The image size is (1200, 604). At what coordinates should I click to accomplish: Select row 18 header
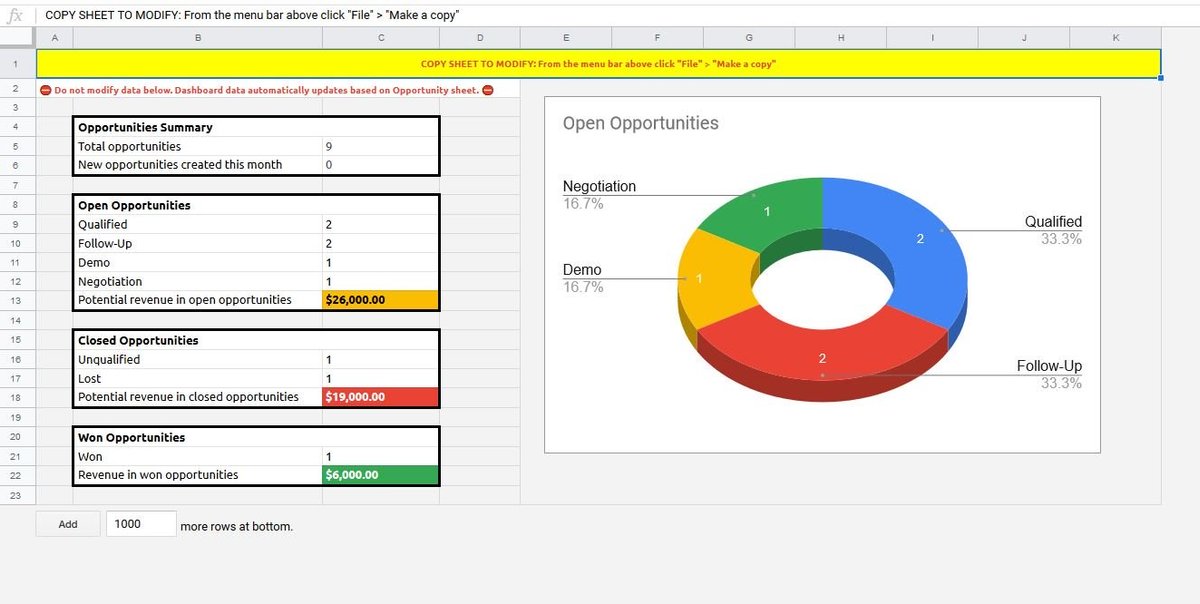click(x=17, y=397)
